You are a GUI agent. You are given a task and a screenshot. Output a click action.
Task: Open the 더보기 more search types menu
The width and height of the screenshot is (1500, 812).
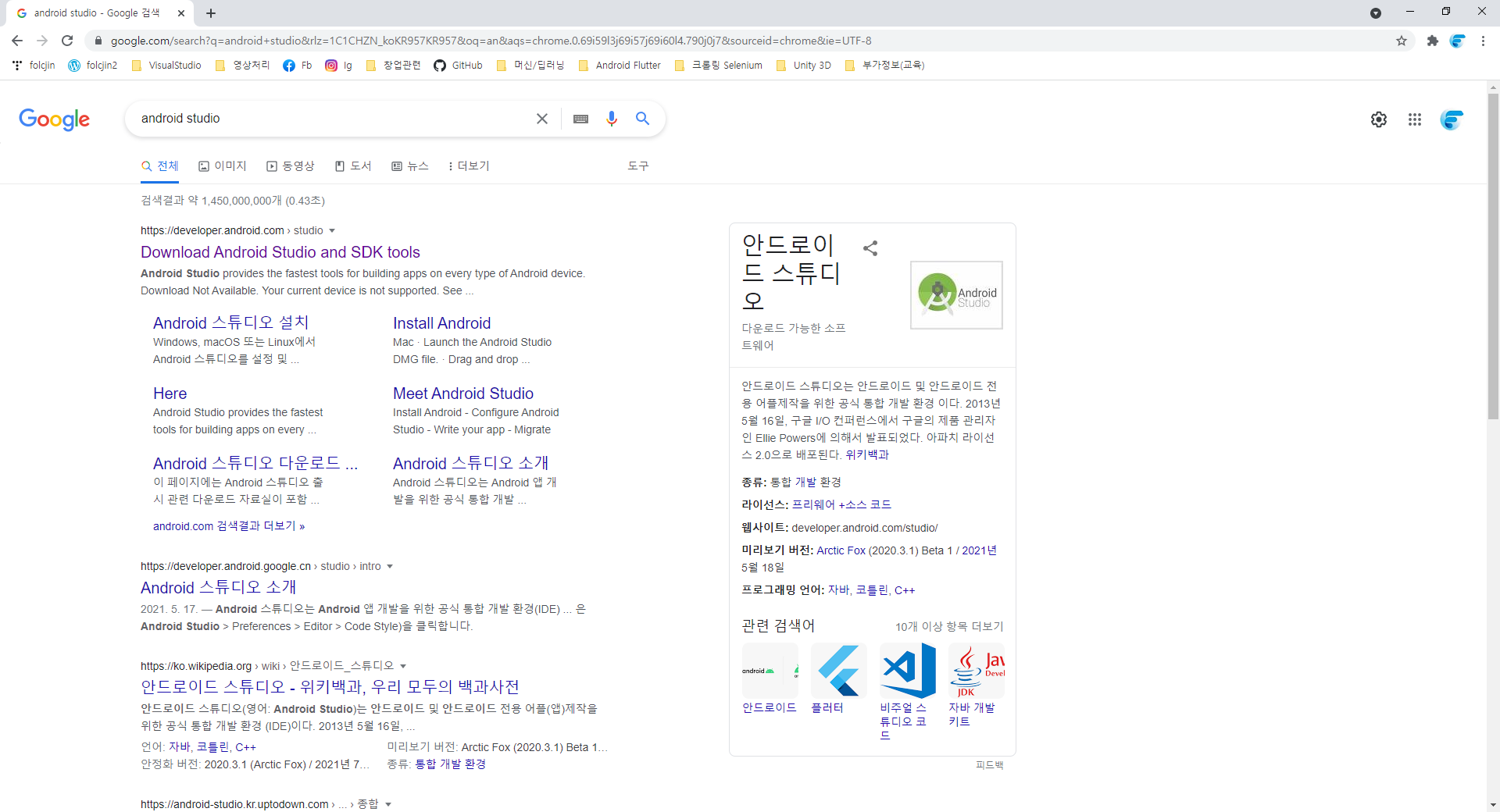(x=469, y=166)
